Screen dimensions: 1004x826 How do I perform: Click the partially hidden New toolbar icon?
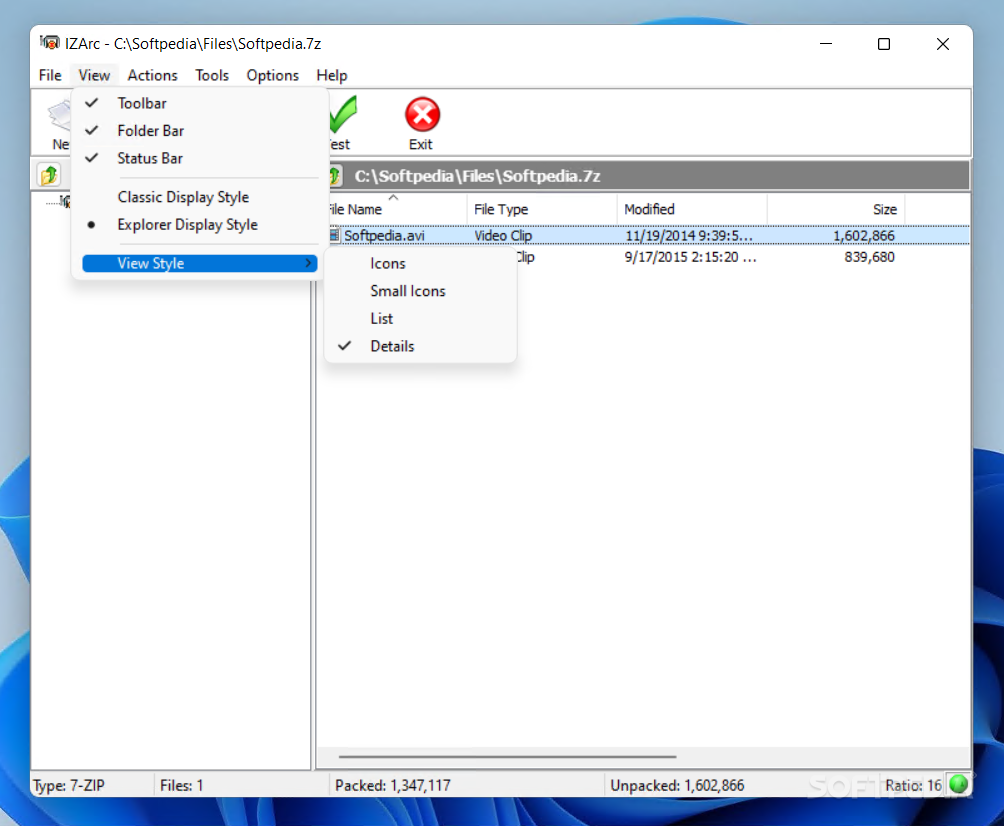(60, 116)
